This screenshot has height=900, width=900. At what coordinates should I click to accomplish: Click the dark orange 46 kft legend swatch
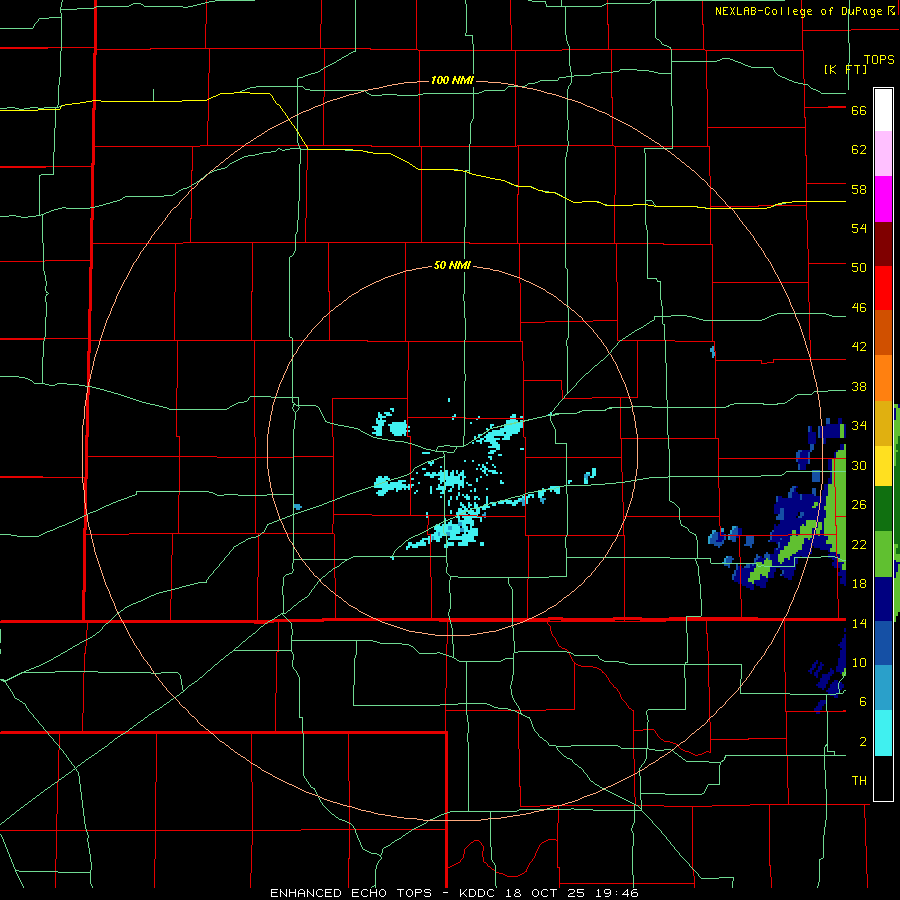click(883, 332)
